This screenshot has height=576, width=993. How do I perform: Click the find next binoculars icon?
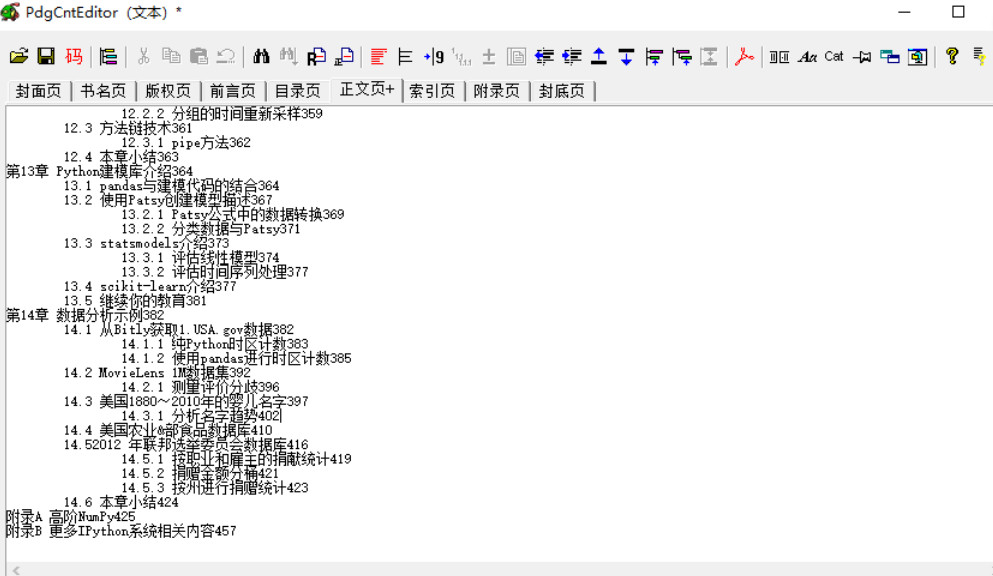(289, 56)
